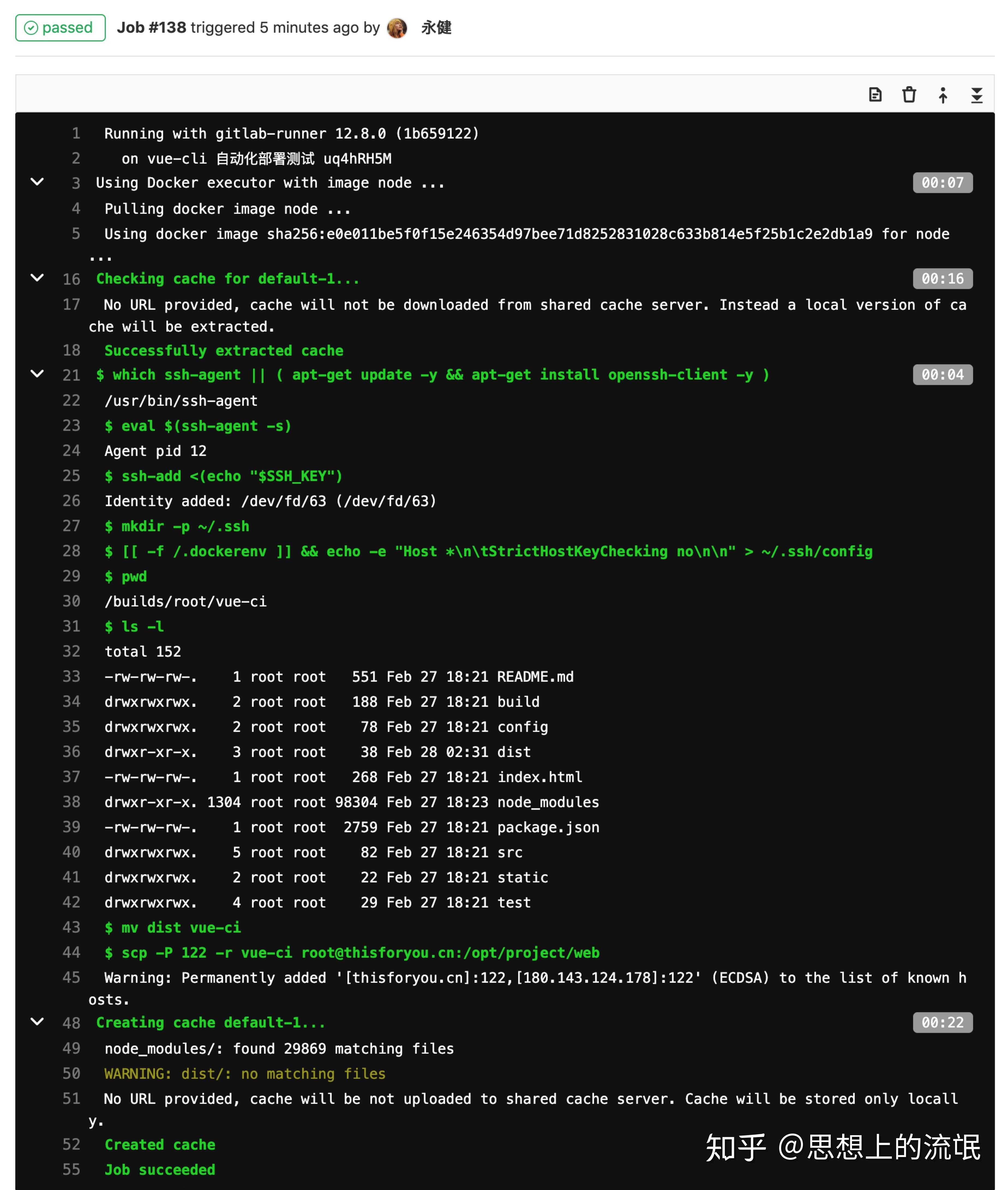Toggle the 'Using Docker executor' section chevron
The image size is (1008, 1190).
click(x=38, y=182)
